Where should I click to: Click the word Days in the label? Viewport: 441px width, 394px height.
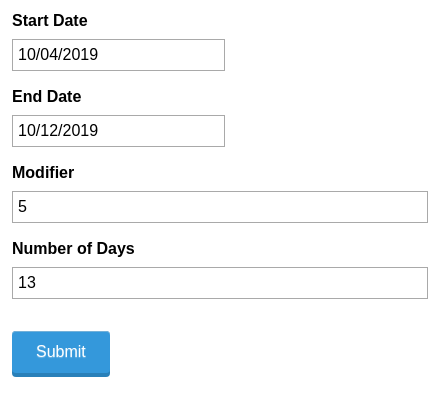115,249
